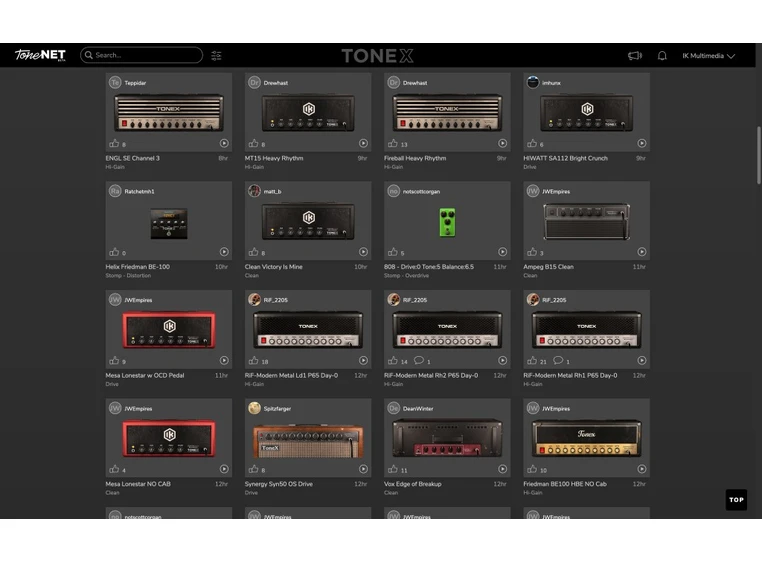Visit Spitzfarger's user profile
The height and width of the screenshot is (562, 762).
(277, 408)
